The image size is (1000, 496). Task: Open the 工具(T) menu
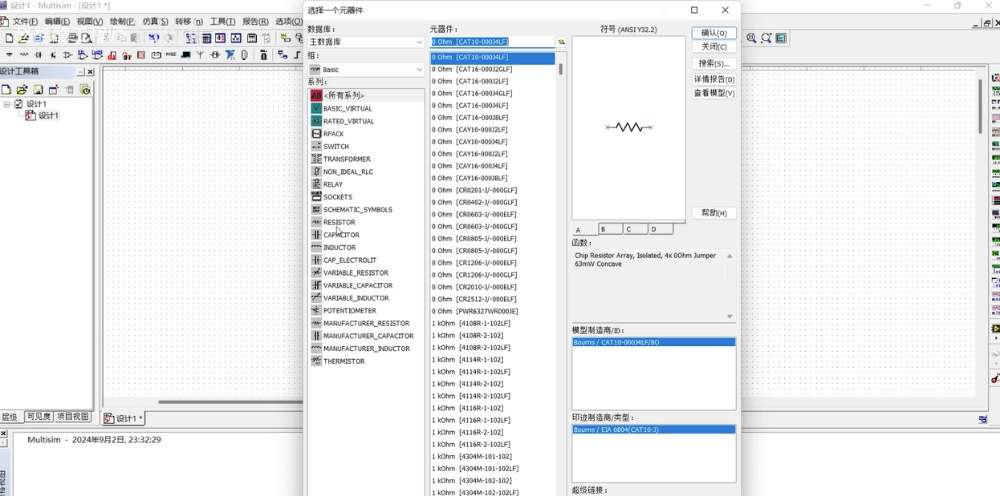coord(223,21)
